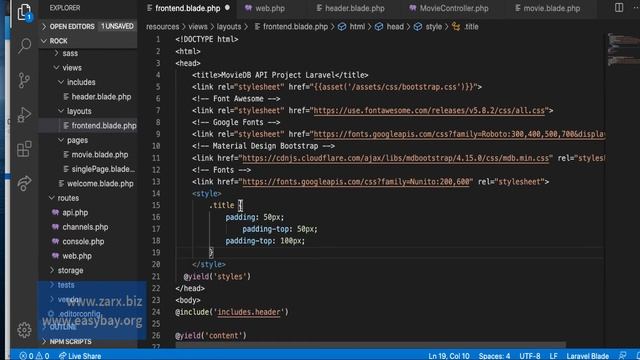The height and width of the screenshot is (360, 640).
Task: Click line number 14 in gutter
Action: point(156,193)
